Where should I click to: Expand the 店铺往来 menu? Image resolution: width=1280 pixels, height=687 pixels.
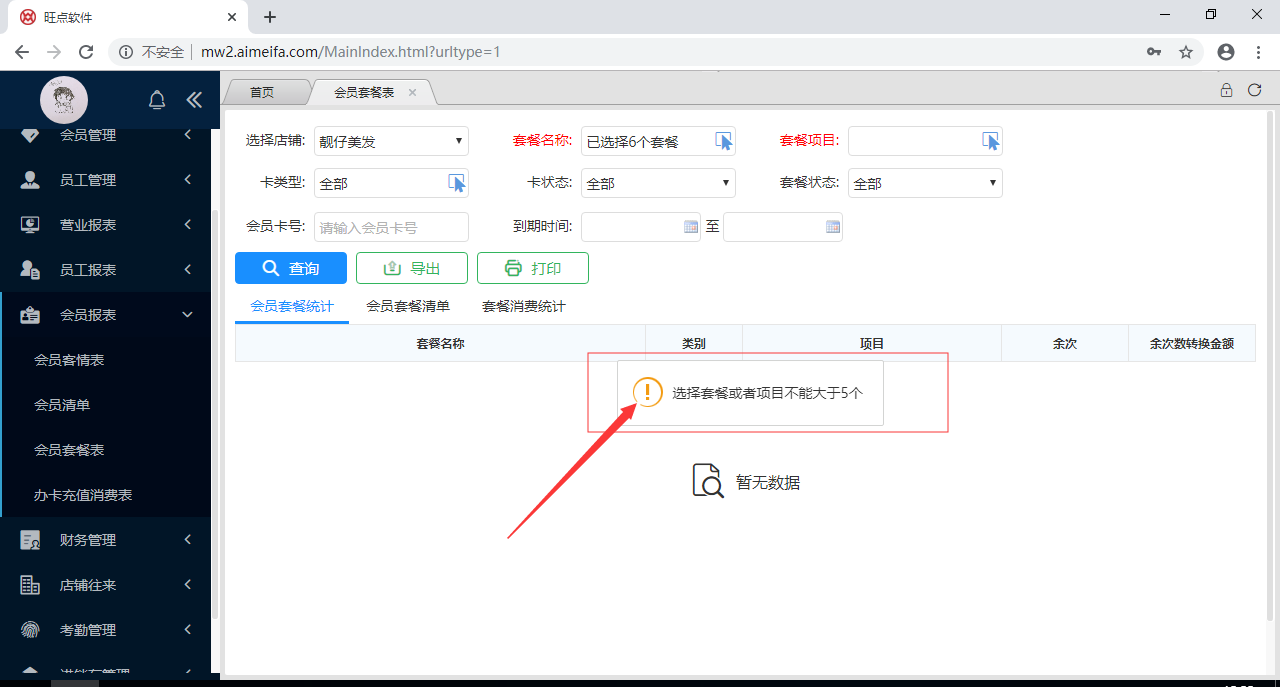coord(188,585)
